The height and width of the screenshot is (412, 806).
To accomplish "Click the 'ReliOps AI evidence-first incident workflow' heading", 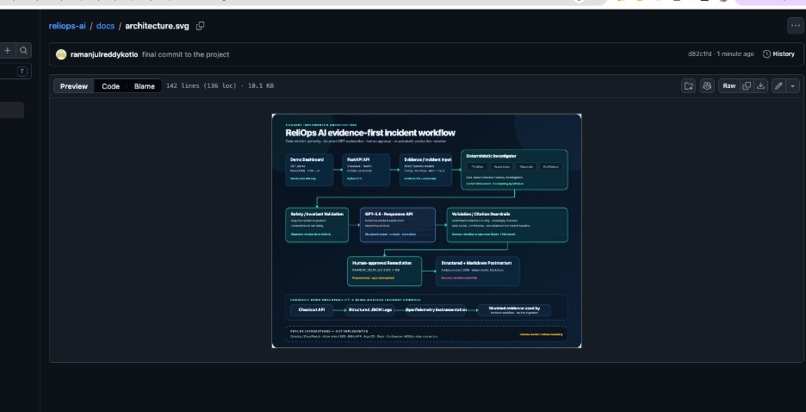I will click(x=370, y=133).
